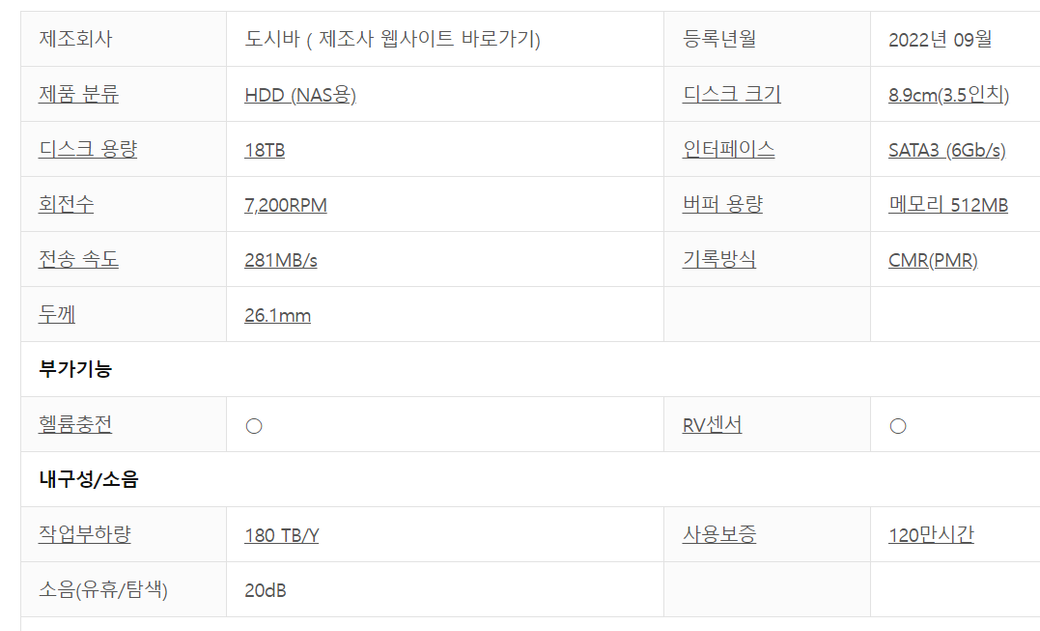The height and width of the screenshot is (631, 1040).
Task: Open the 8.9cm(3.5인치) value link
Action: pos(948,95)
